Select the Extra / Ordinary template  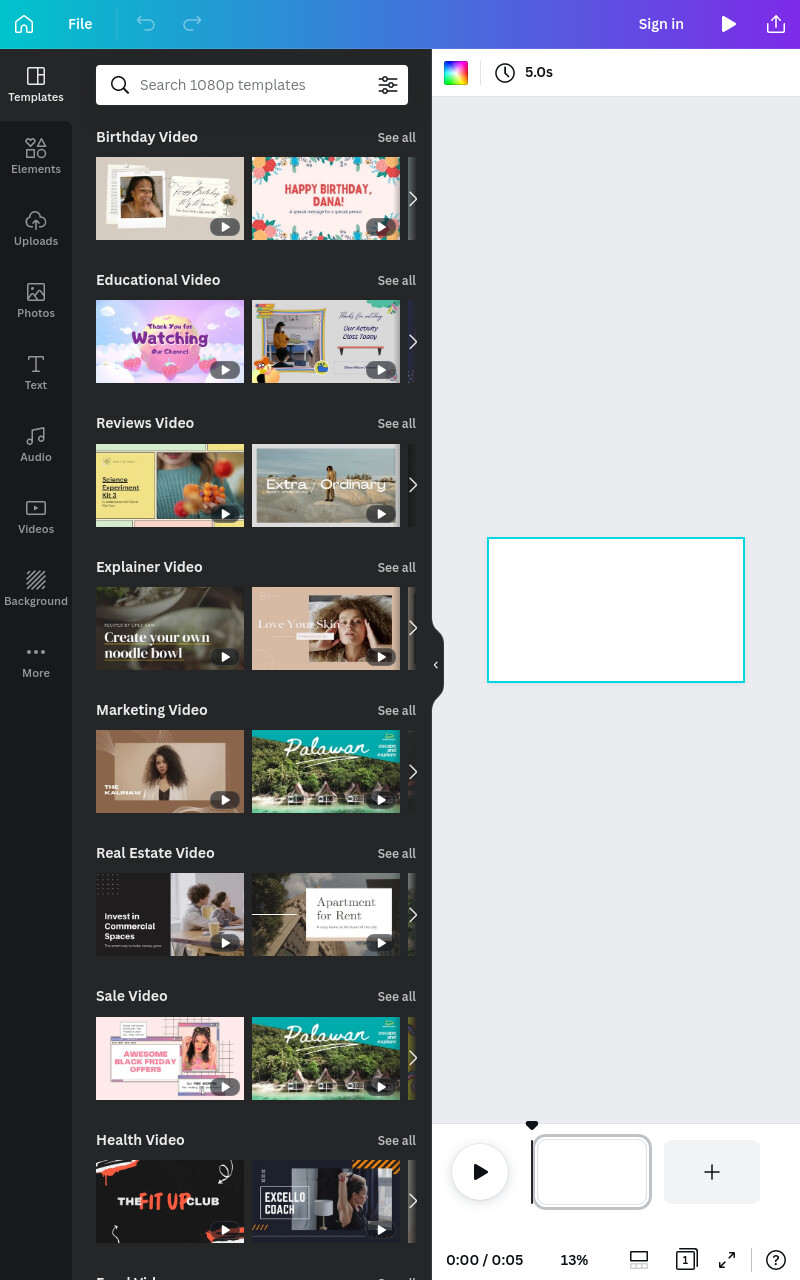click(326, 485)
